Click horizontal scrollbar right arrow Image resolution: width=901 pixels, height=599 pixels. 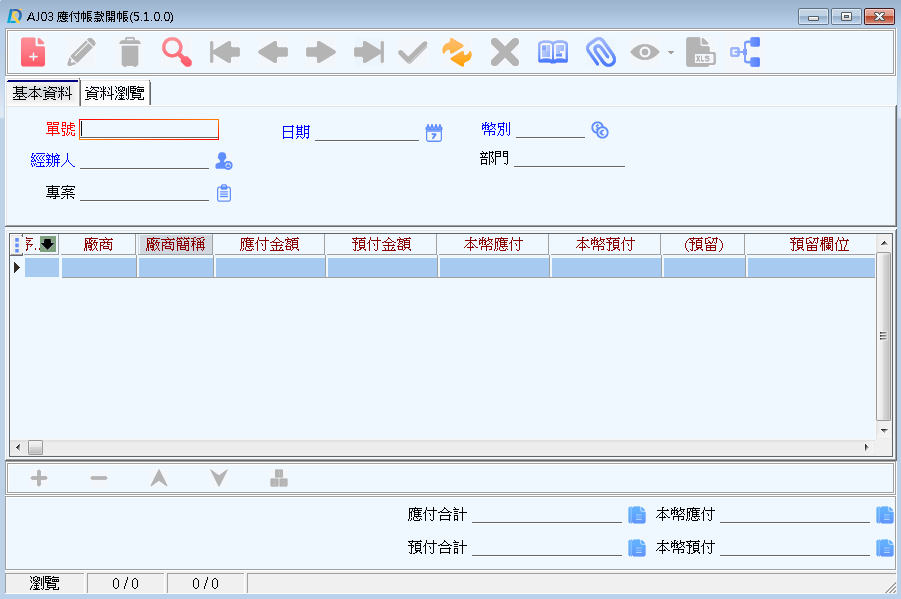click(867, 447)
